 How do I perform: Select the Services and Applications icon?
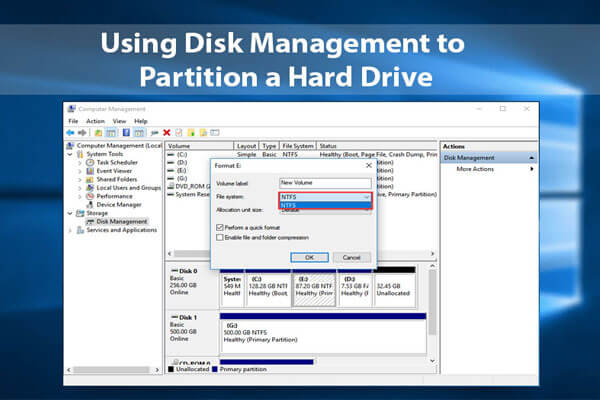(x=80, y=230)
